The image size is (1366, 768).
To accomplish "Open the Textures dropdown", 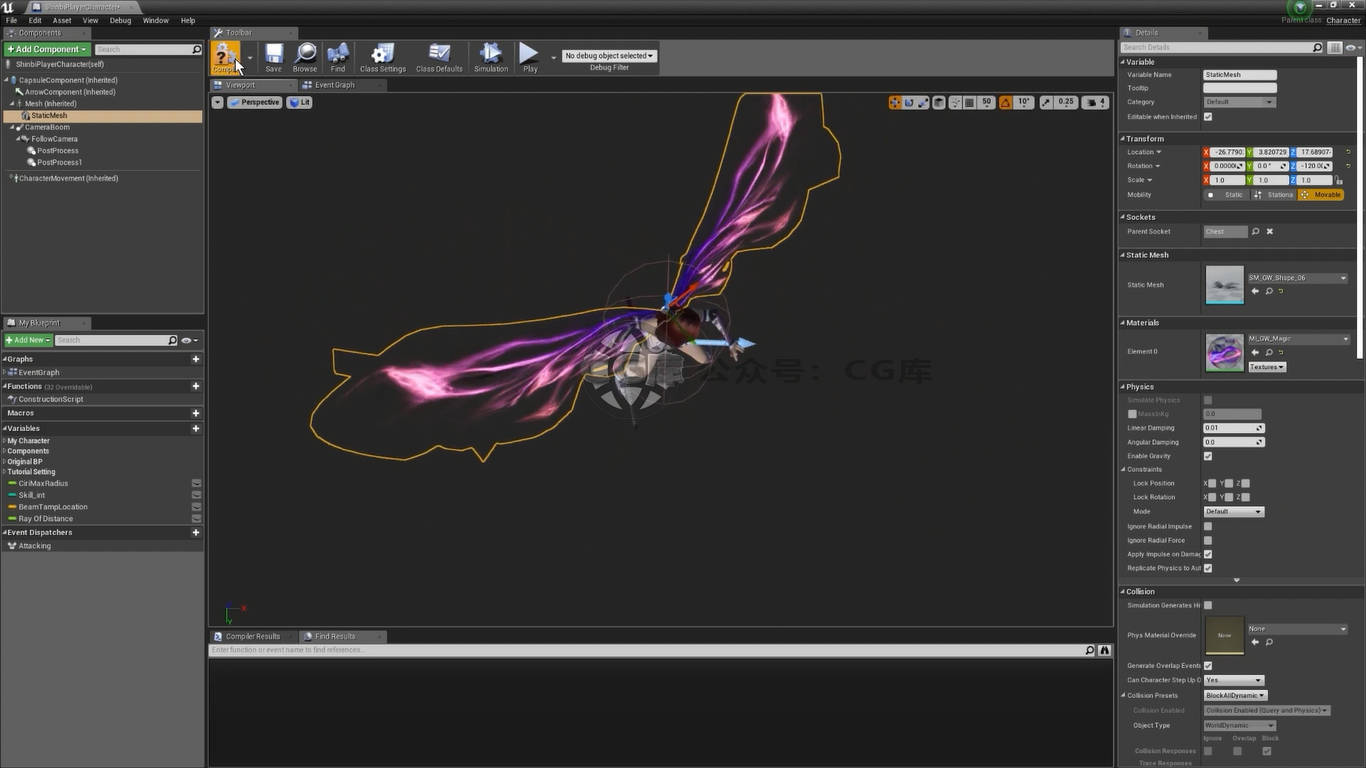I will (x=1267, y=367).
